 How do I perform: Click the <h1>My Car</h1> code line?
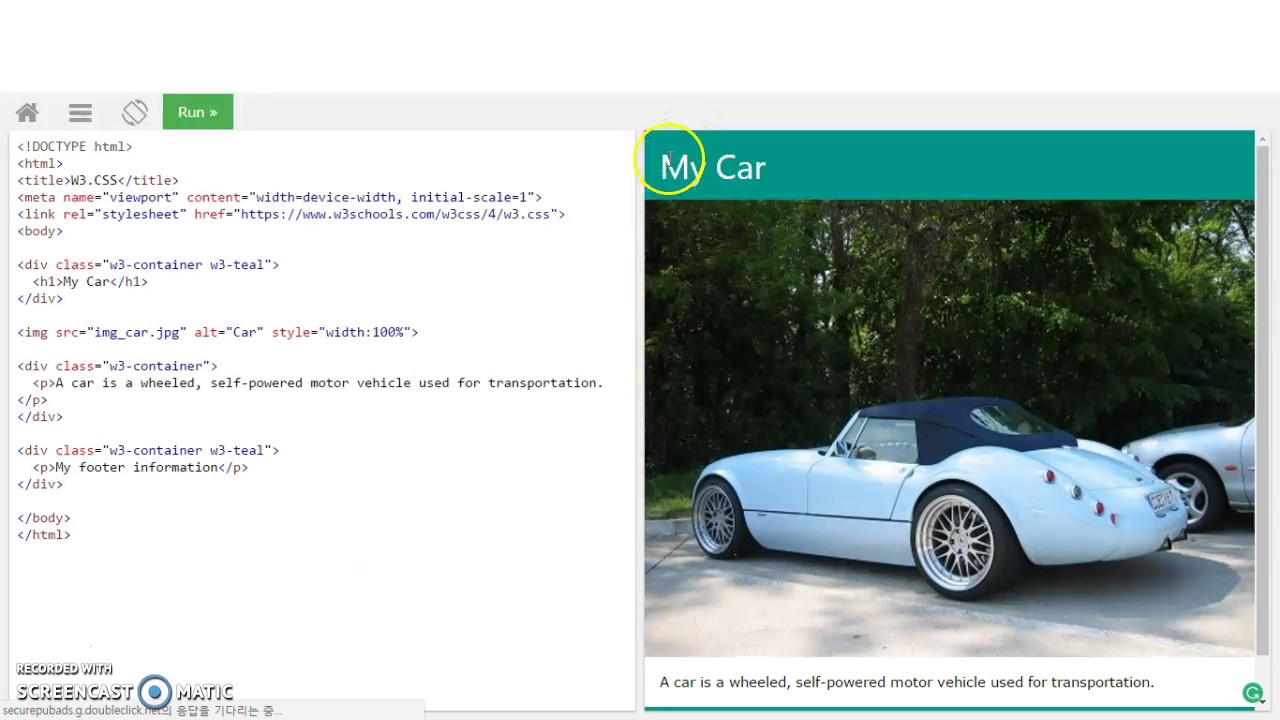(x=90, y=281)
